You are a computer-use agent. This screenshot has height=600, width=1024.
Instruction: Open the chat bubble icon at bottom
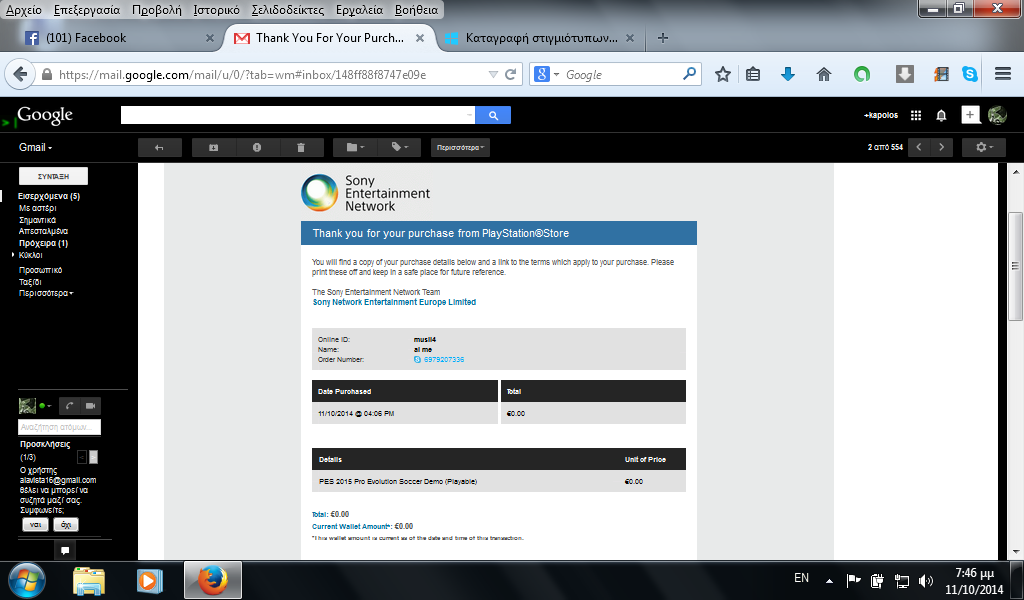65,550
